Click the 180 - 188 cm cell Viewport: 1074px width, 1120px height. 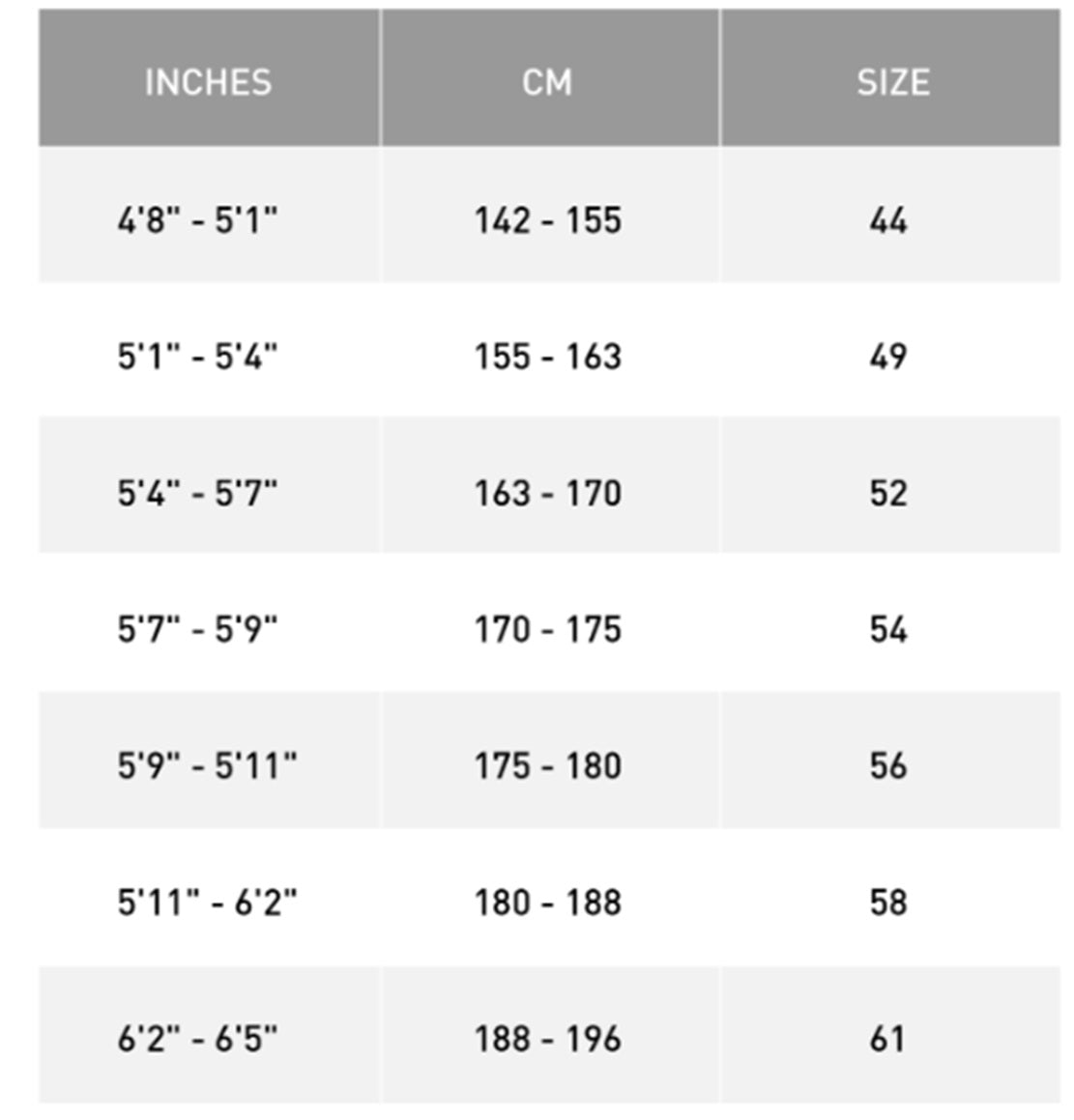(x=547, y=903)
